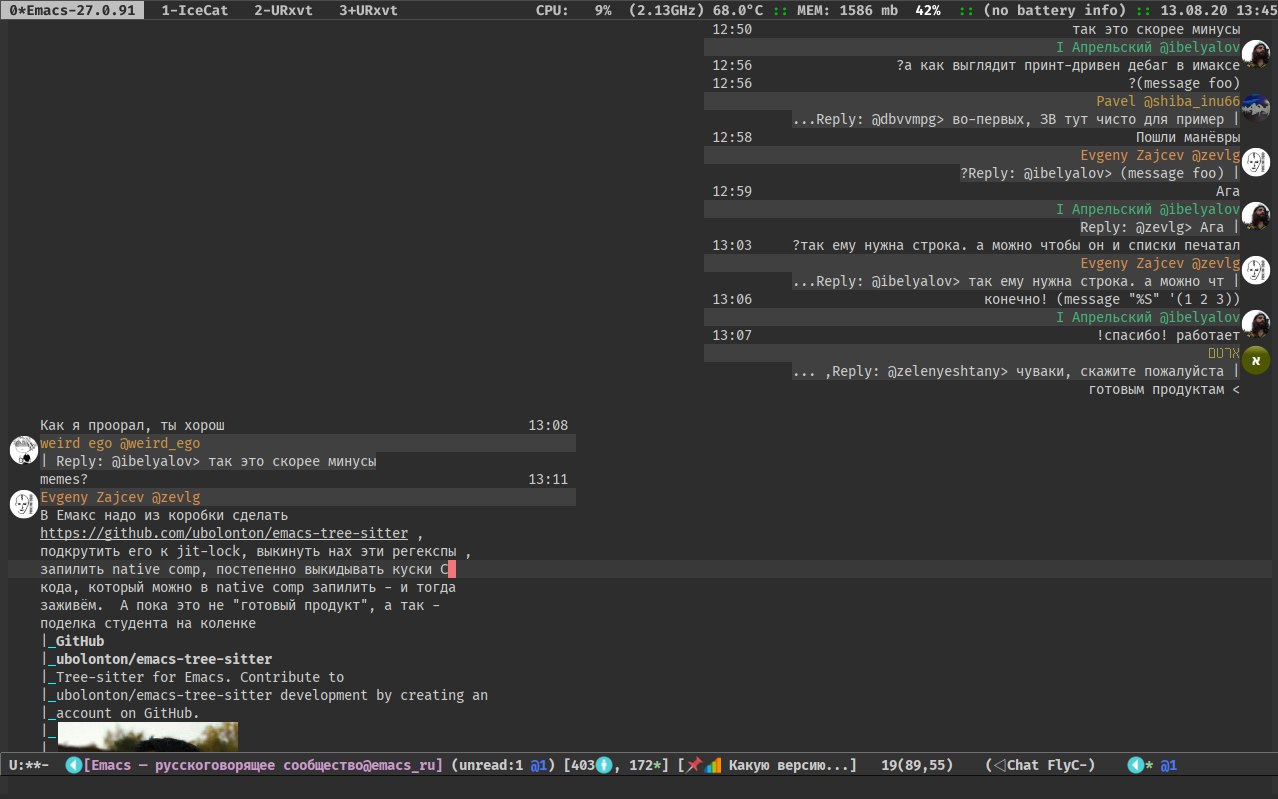Click the (no battery info) status
This screenshot has width=1278, height=799.
[x=1054, y=10]
